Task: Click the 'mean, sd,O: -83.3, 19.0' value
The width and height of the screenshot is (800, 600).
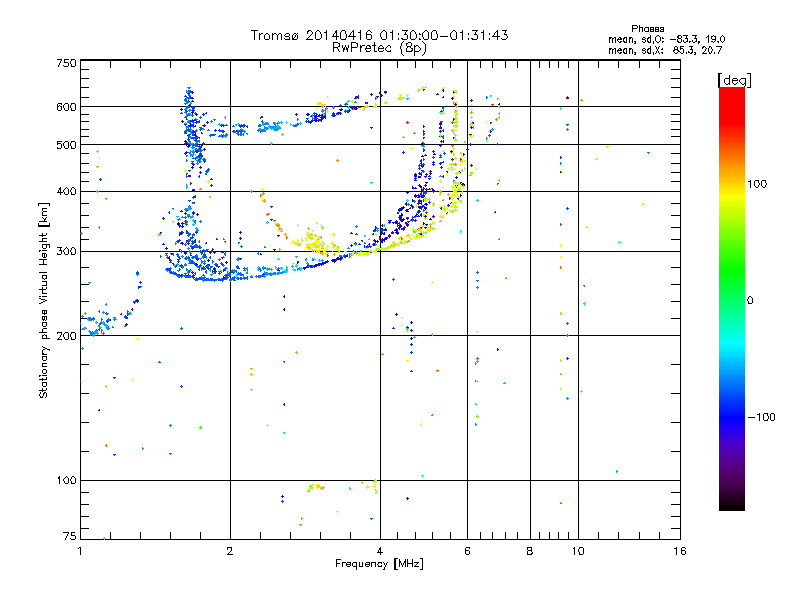Action: pyautogui.click(x=666, y=39)
